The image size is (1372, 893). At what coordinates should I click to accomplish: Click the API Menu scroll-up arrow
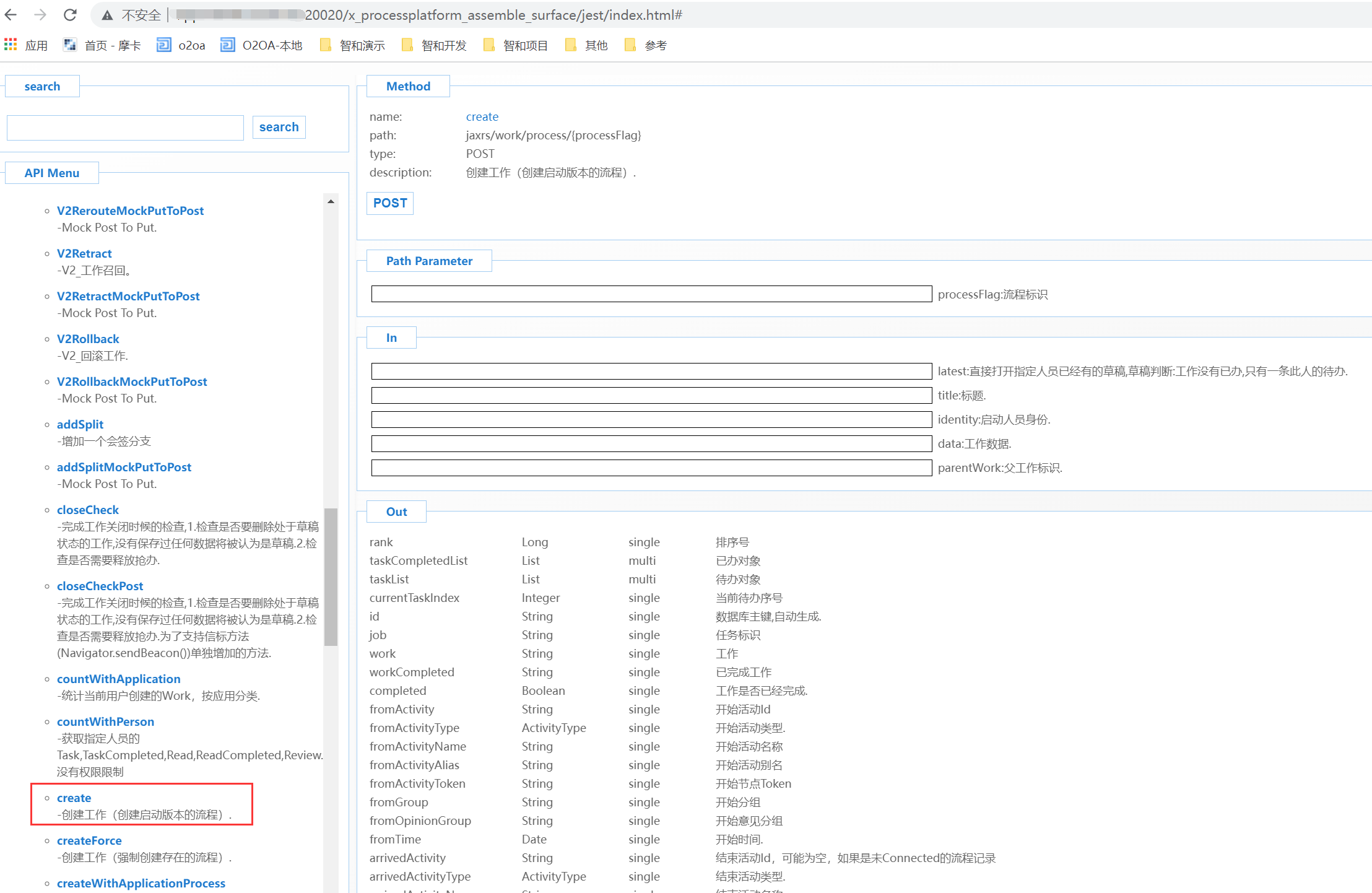(331, 201)
